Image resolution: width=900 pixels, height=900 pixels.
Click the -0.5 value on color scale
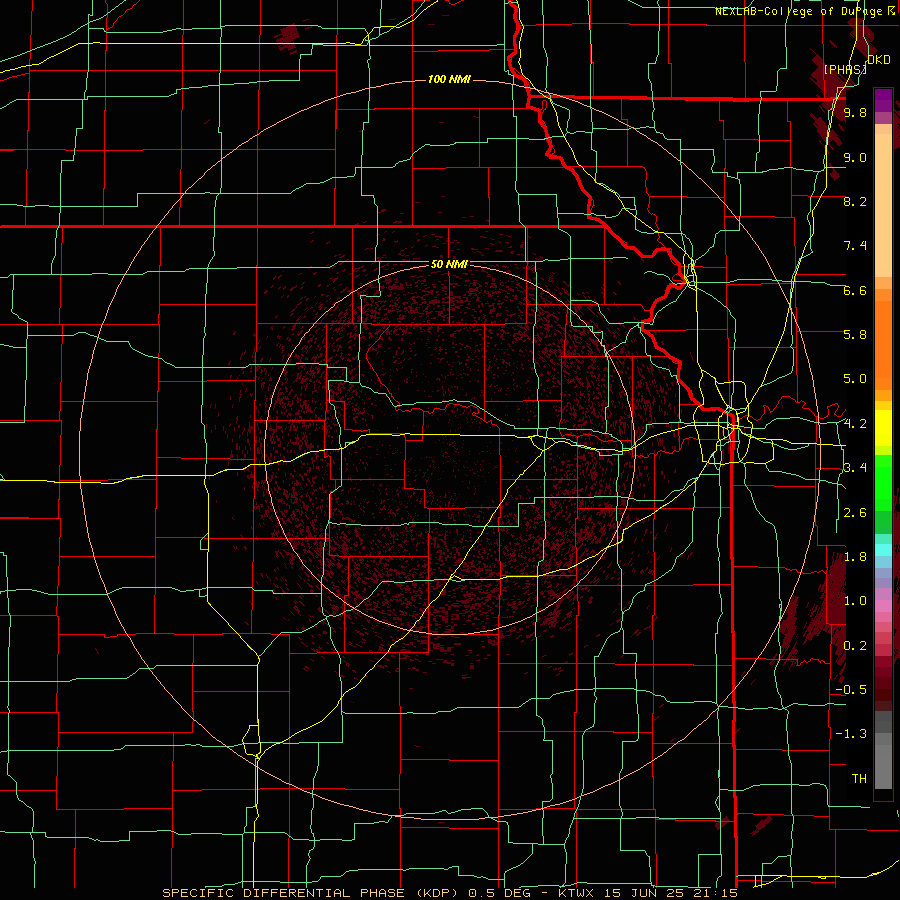[851, 689]
